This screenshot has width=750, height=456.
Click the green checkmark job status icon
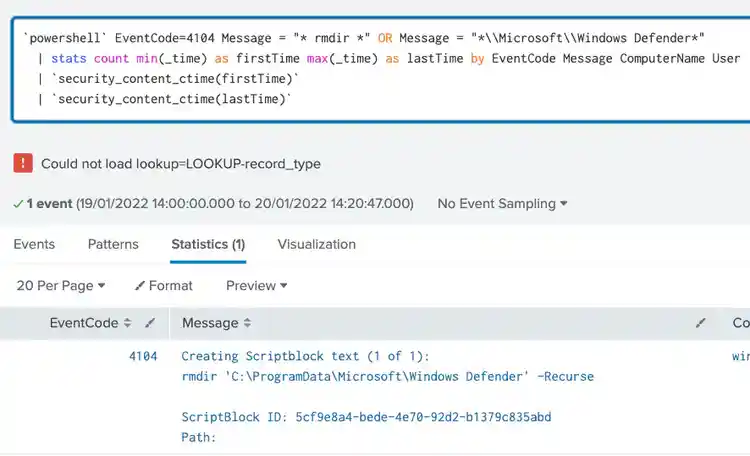18,203
